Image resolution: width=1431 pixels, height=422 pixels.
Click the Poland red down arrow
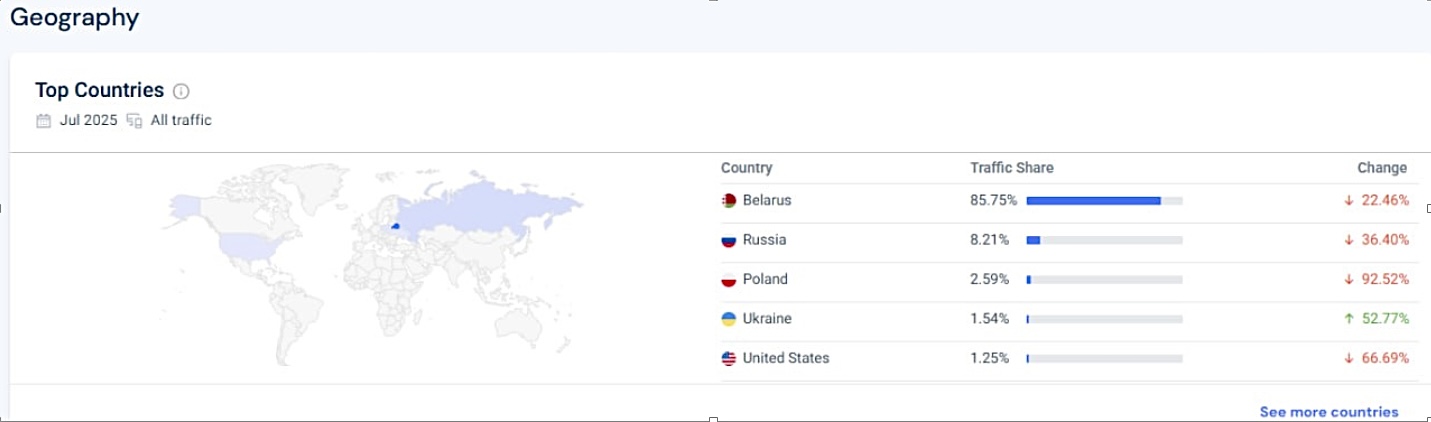pyautogui.click(x=1349, y=280)
